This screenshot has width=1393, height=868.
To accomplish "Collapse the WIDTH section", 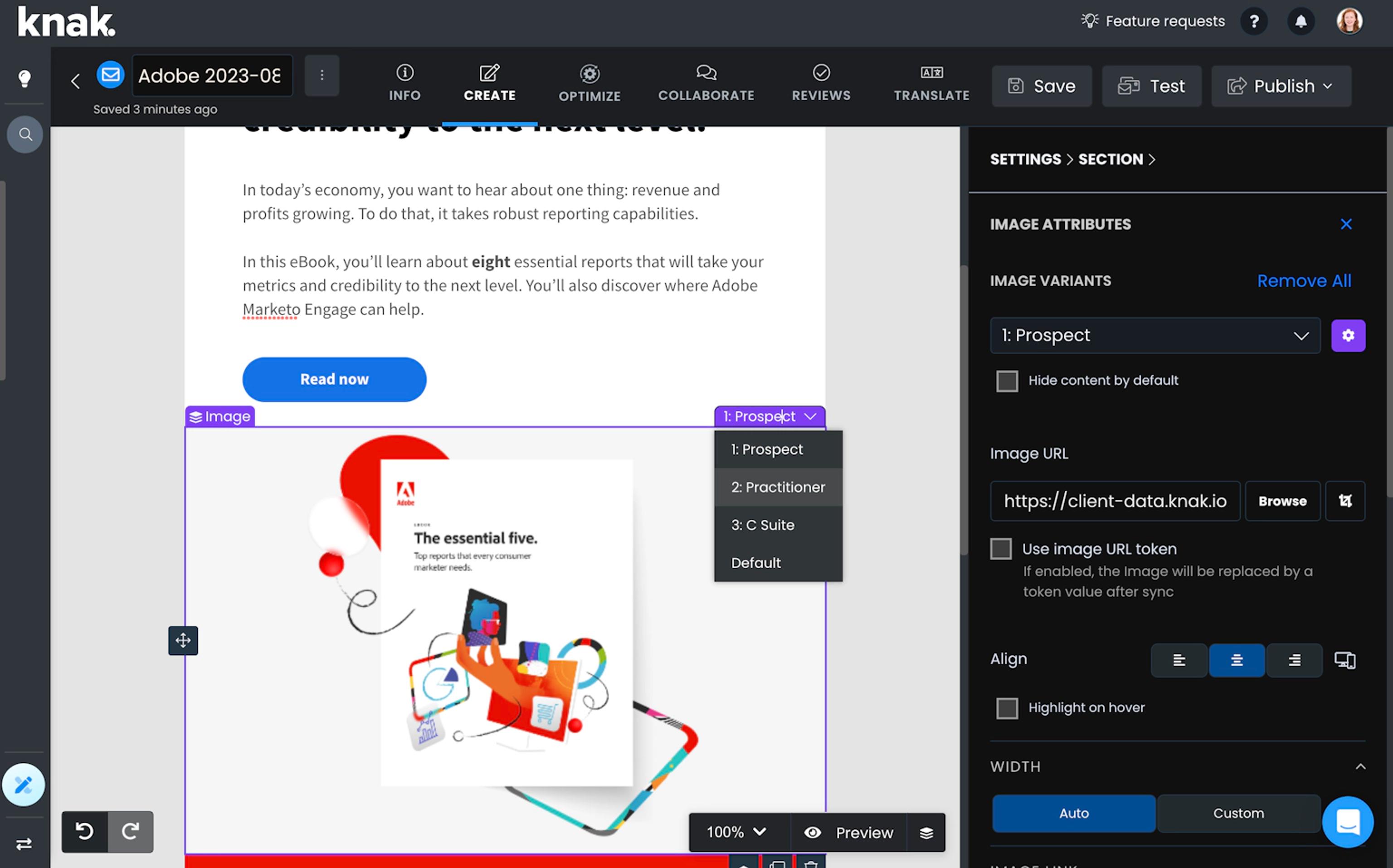I will coord(1360,766).
